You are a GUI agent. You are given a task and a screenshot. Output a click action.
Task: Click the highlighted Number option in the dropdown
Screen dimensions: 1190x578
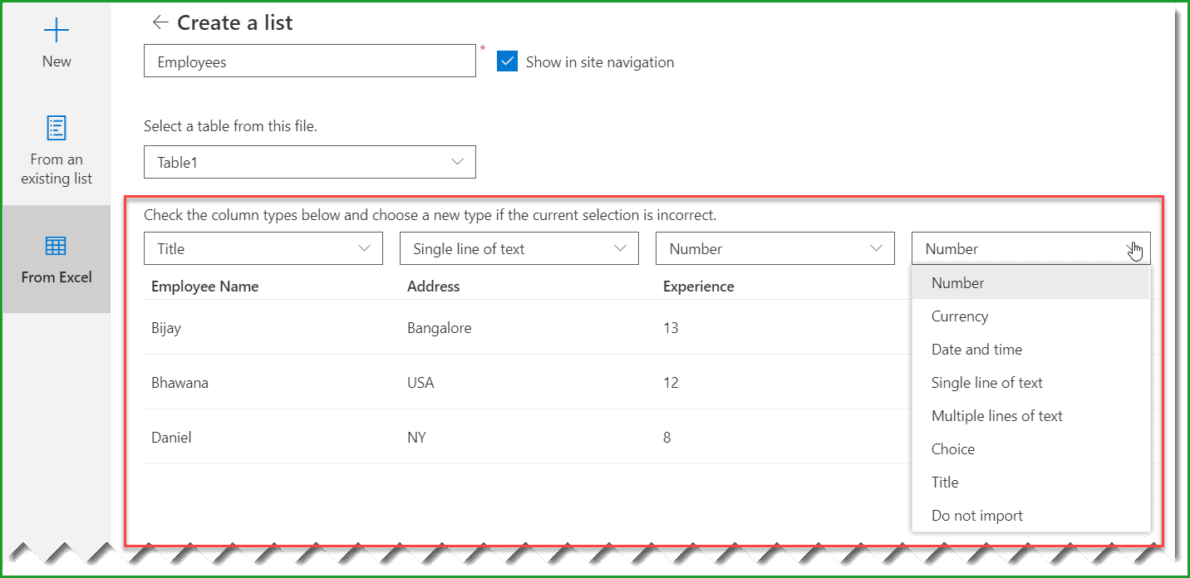[x=957, y=282]
